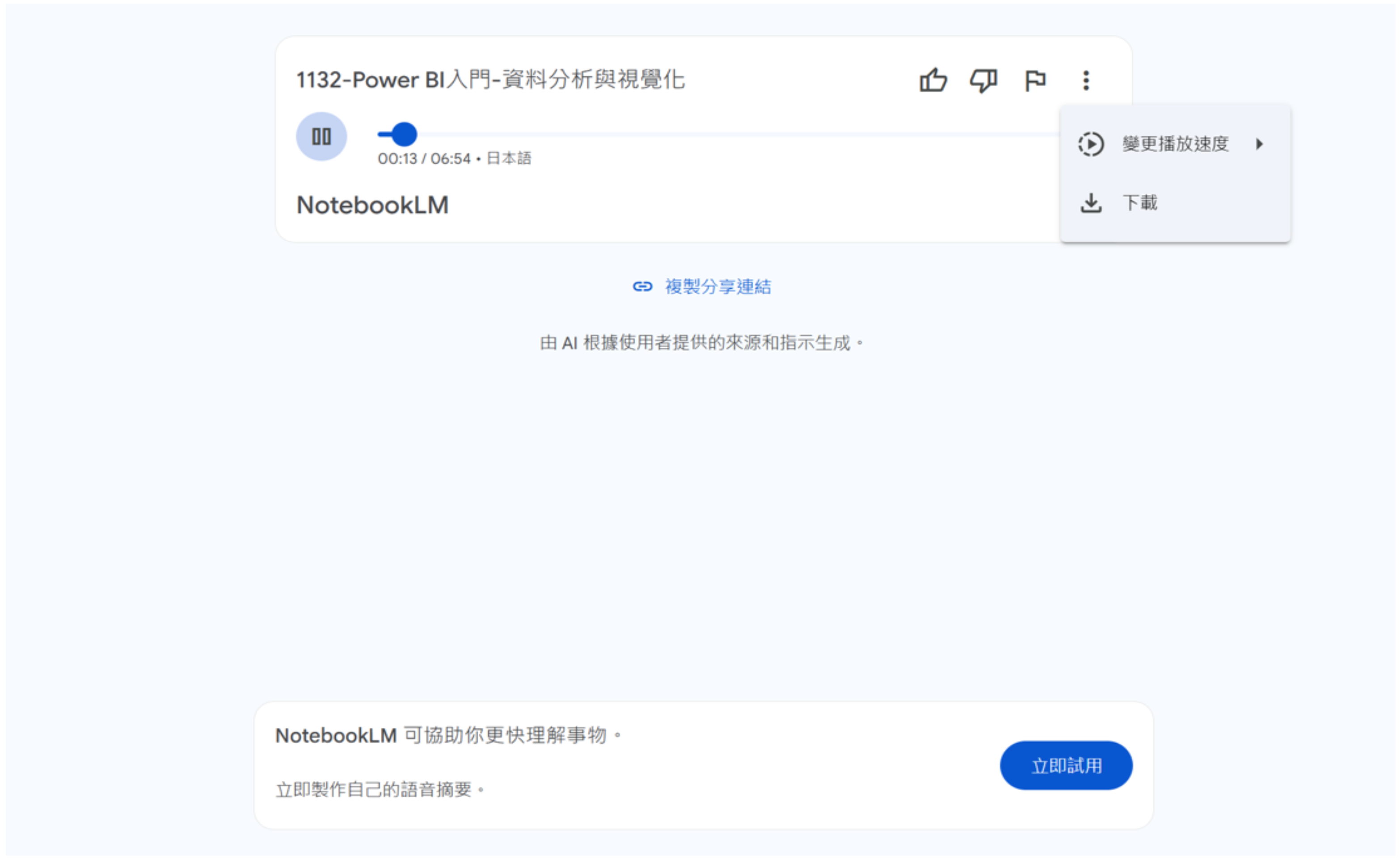Select 下載 from the menu
Screen dimensions: 1400x858
[x=1175, y=203]
